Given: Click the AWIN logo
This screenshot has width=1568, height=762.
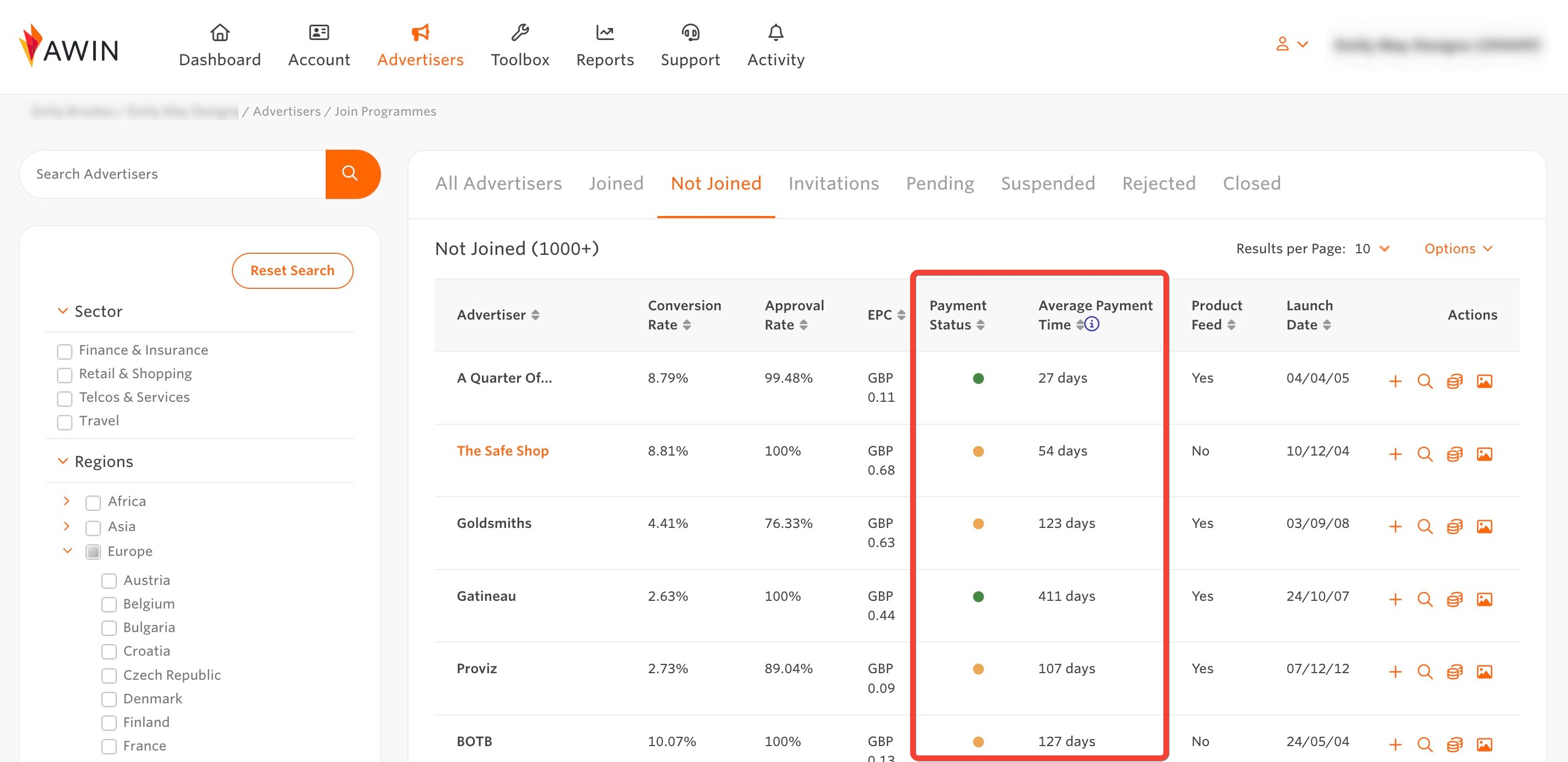Looking at the screenshot, I should pos(68,45).
